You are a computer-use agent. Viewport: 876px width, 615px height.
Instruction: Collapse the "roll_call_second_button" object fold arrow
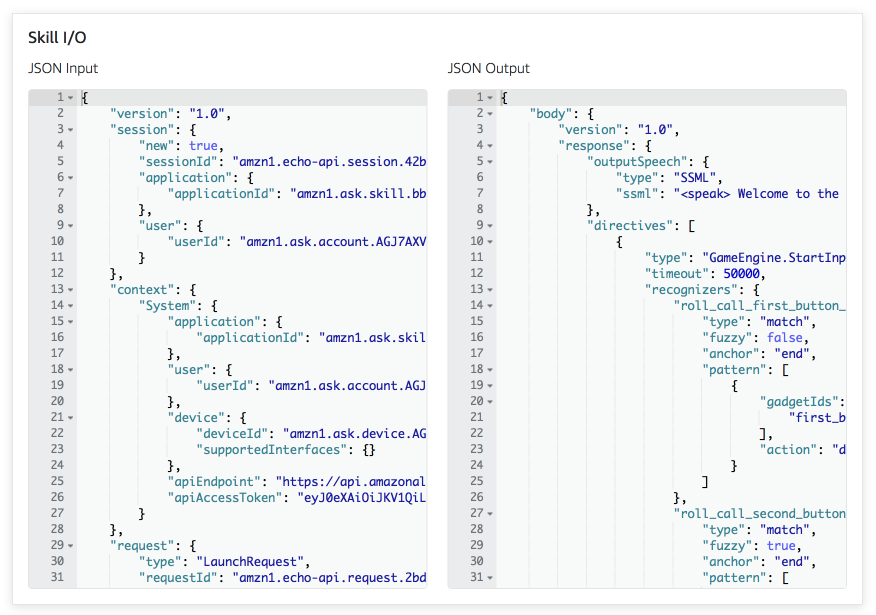pos(491,513)
